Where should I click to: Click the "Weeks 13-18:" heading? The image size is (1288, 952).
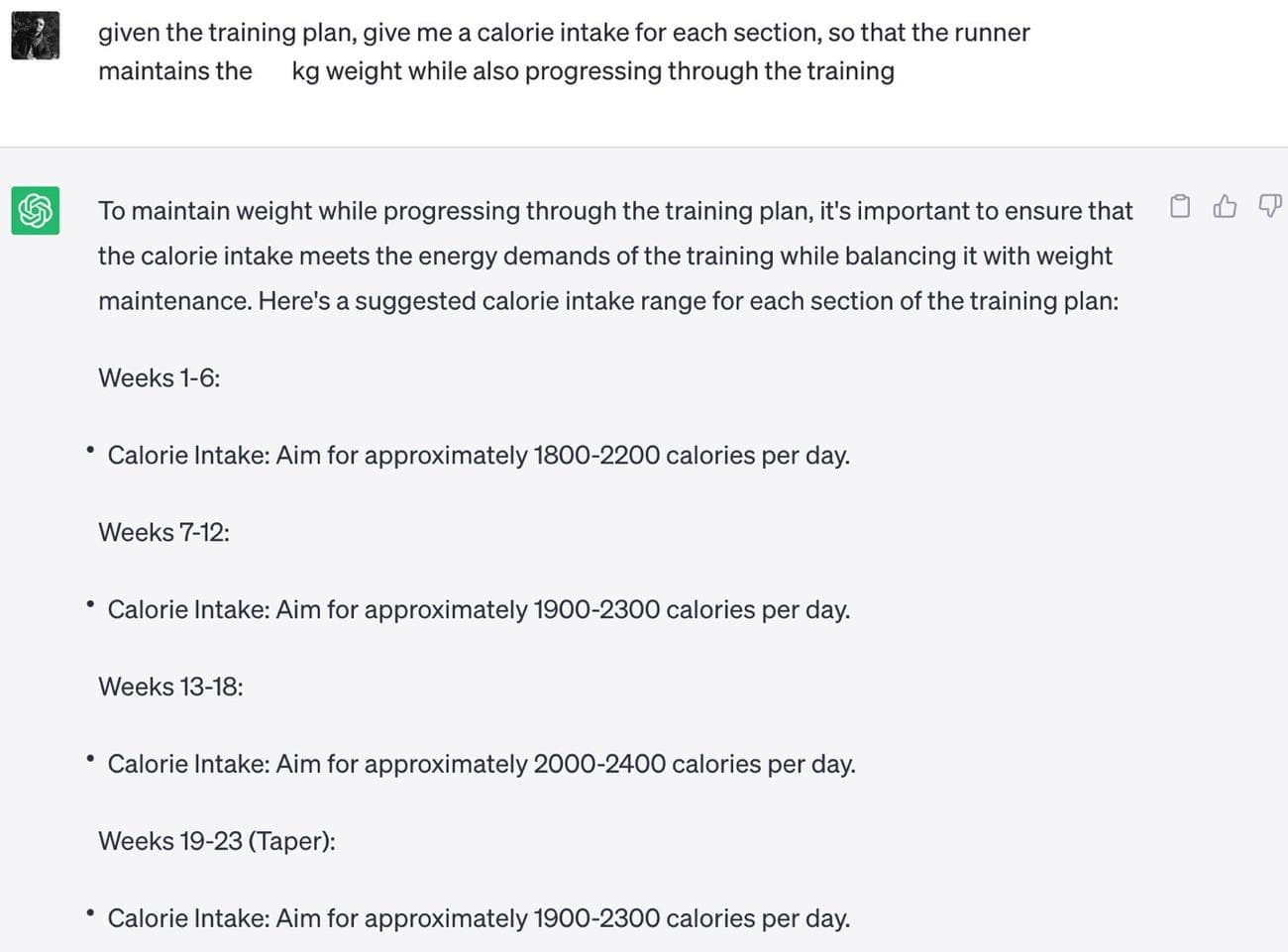click(170, 687)
